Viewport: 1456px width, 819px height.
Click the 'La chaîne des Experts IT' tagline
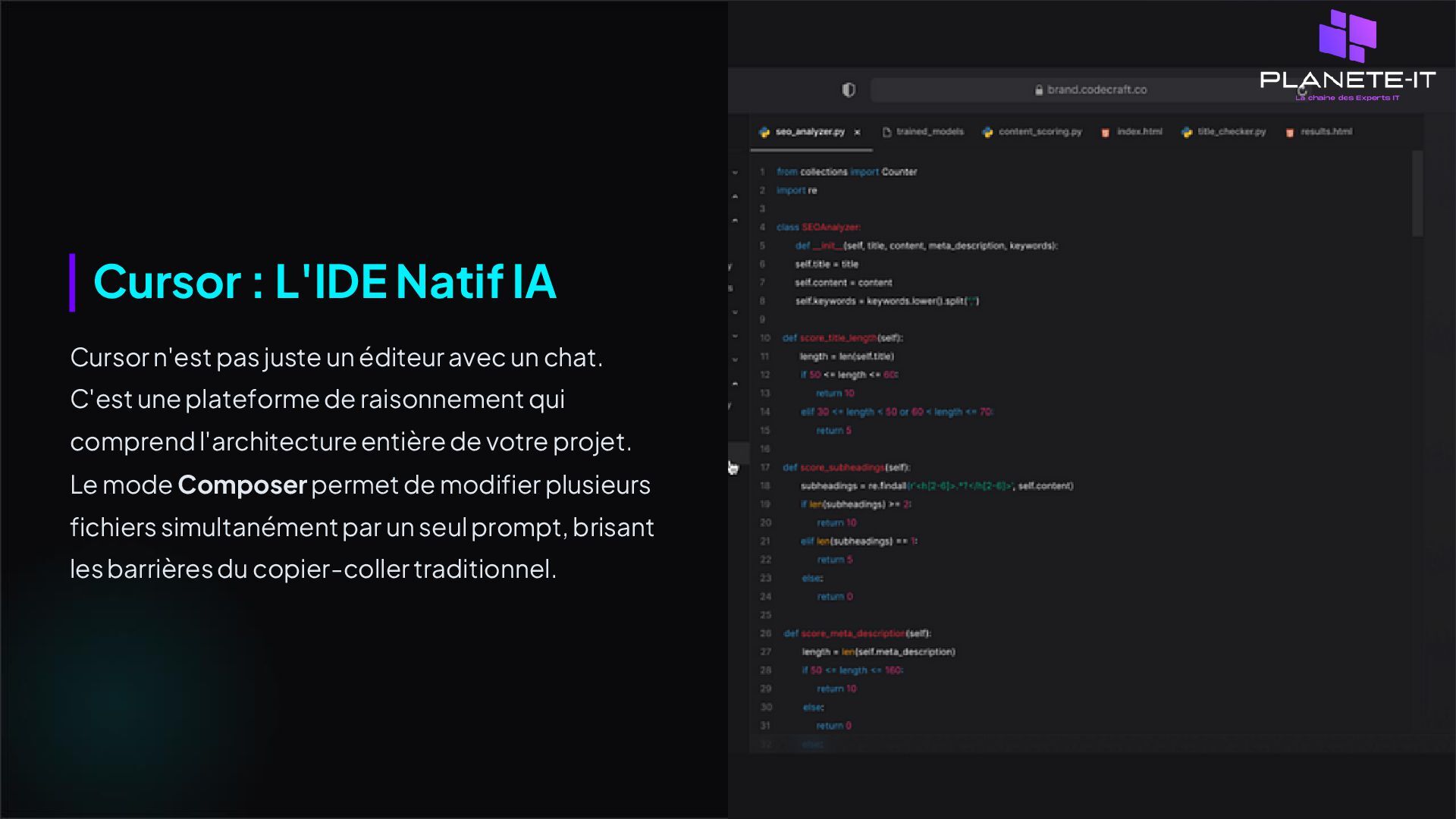(1347, 98)
